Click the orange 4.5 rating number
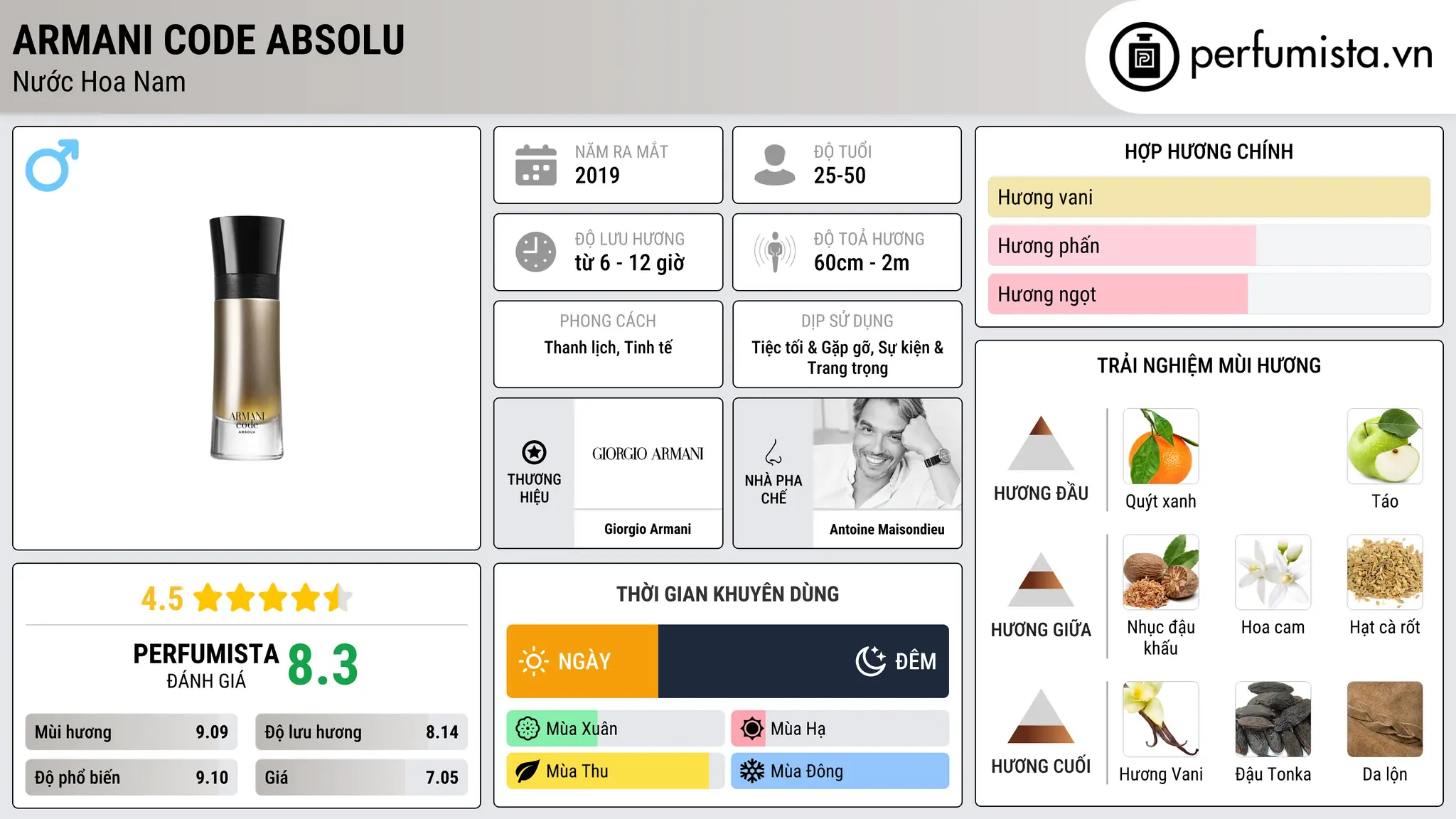1456x819 pixels. (x=162, y=599)
